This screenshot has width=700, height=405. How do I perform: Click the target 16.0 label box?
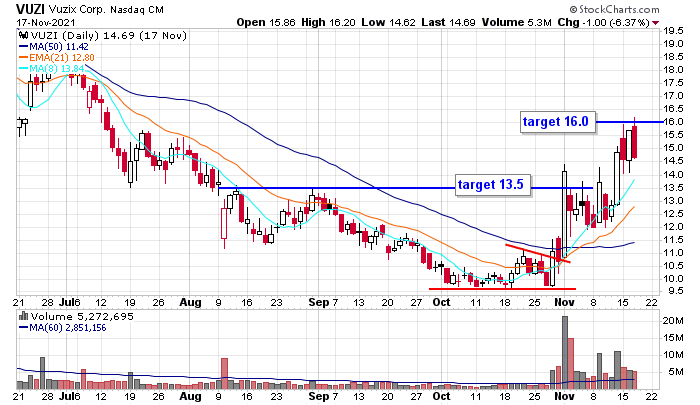[x=558, y=122]
